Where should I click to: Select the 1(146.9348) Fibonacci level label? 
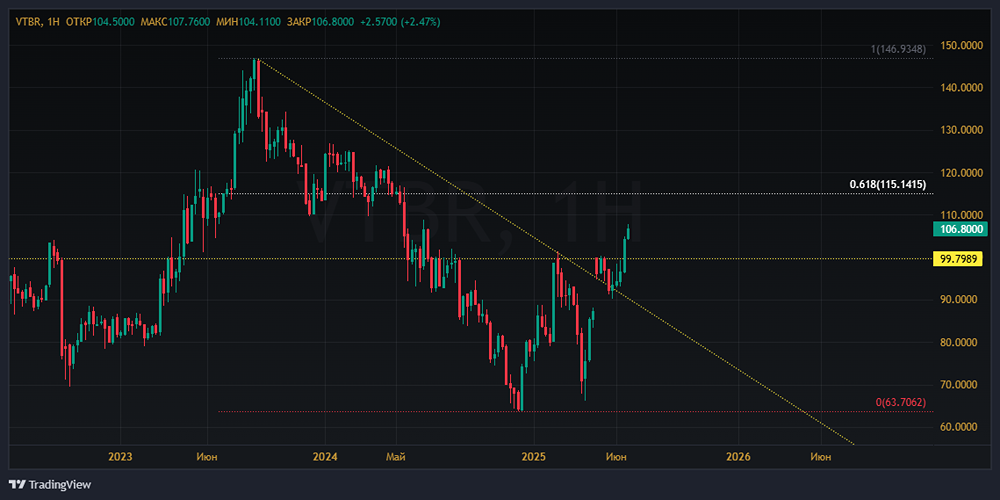pyautogui.click(x=897, y=49)
